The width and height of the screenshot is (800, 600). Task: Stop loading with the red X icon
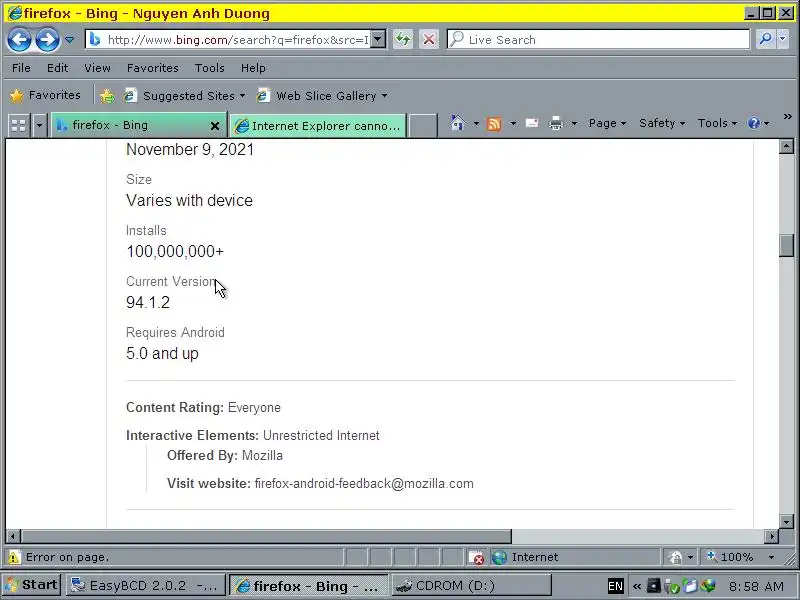click(429, 40)
